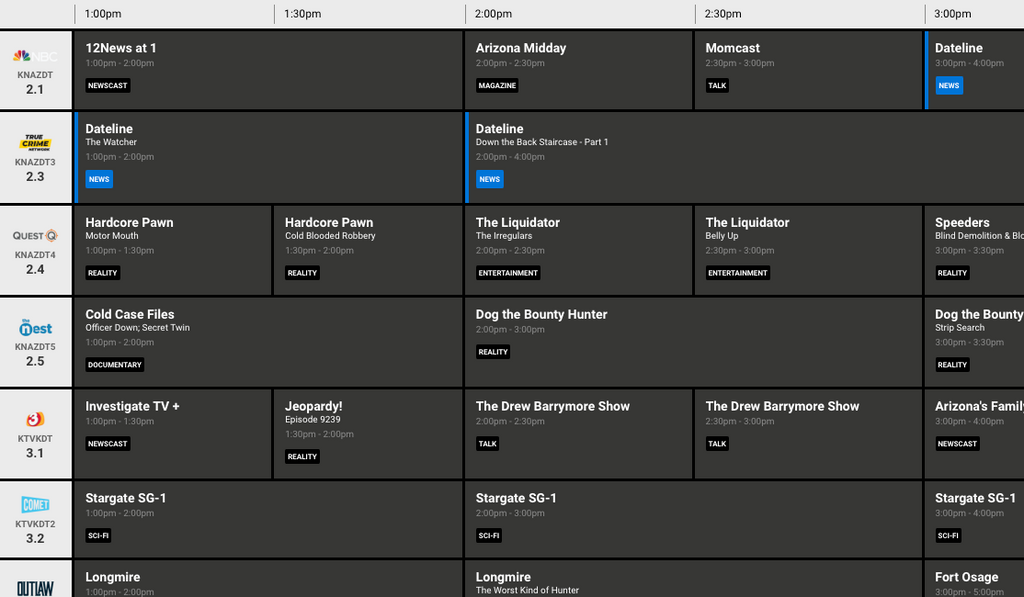Screen dimensions: 1024x597
Task: Click the channel number 3.2 label
Action: pos(35,539)
